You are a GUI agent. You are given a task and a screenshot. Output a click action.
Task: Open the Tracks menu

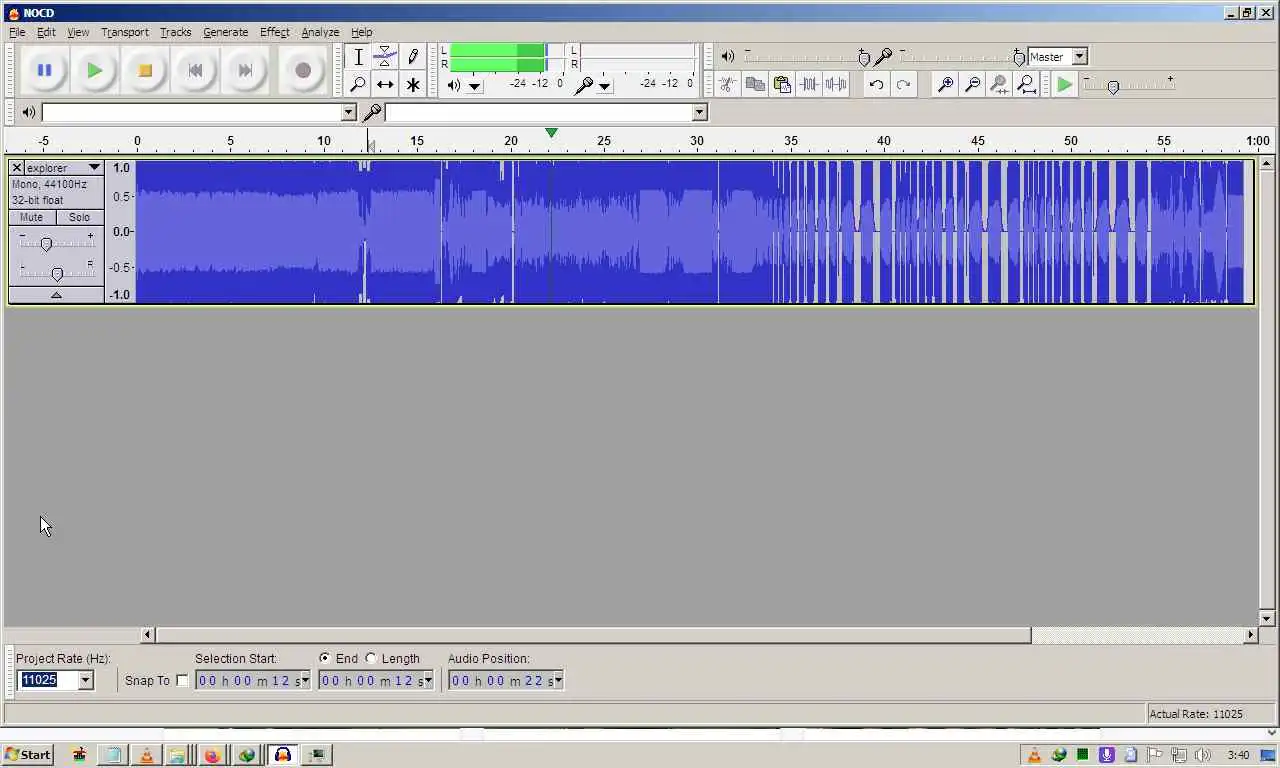175,32
